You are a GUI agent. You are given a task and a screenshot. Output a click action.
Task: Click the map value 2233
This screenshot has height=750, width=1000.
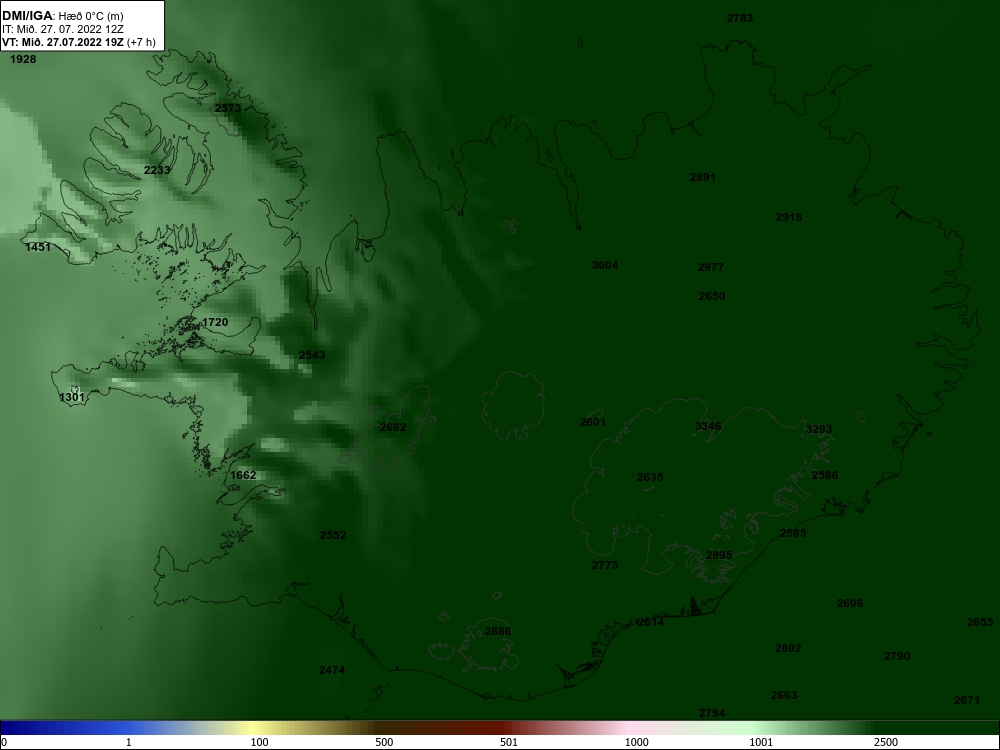coord(157,170)
